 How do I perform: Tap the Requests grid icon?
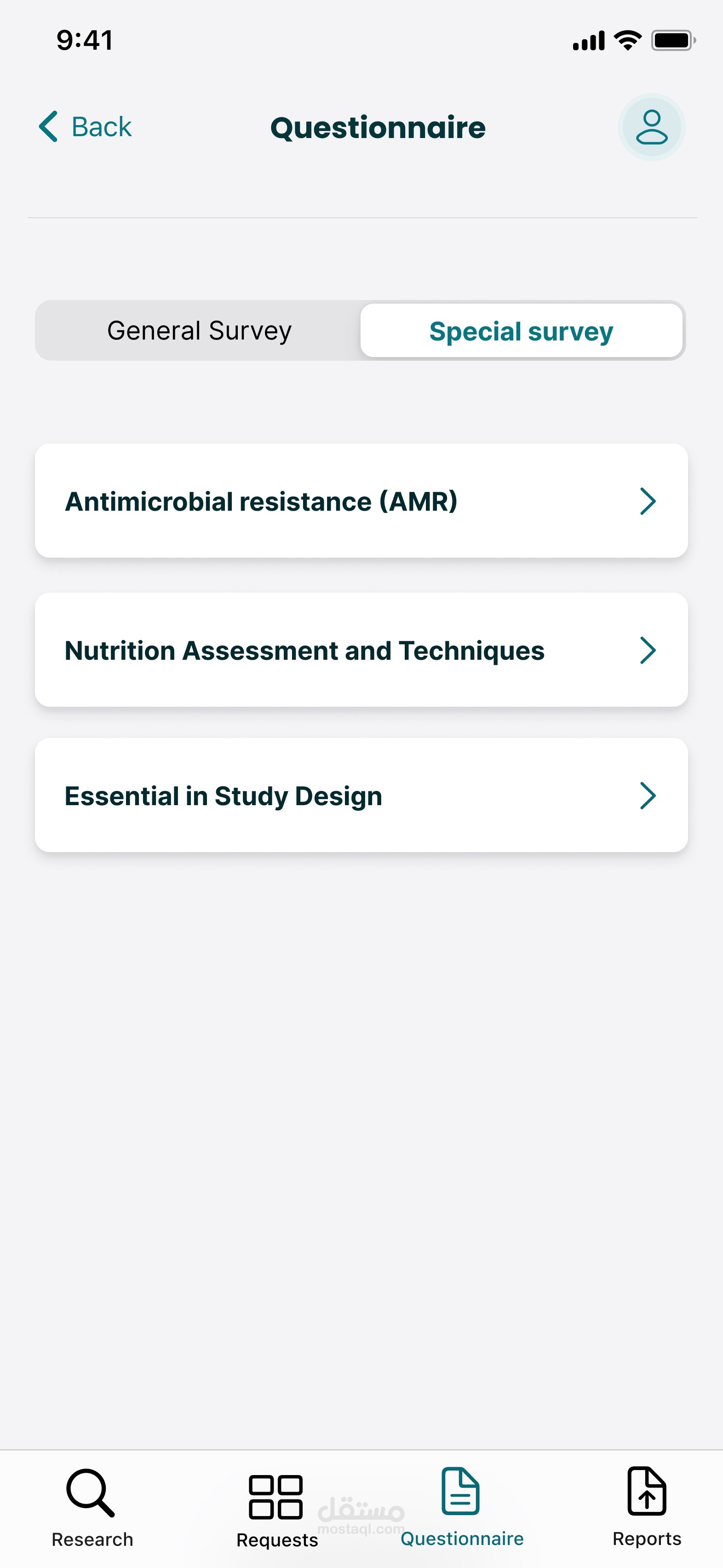click(275, 1496)
